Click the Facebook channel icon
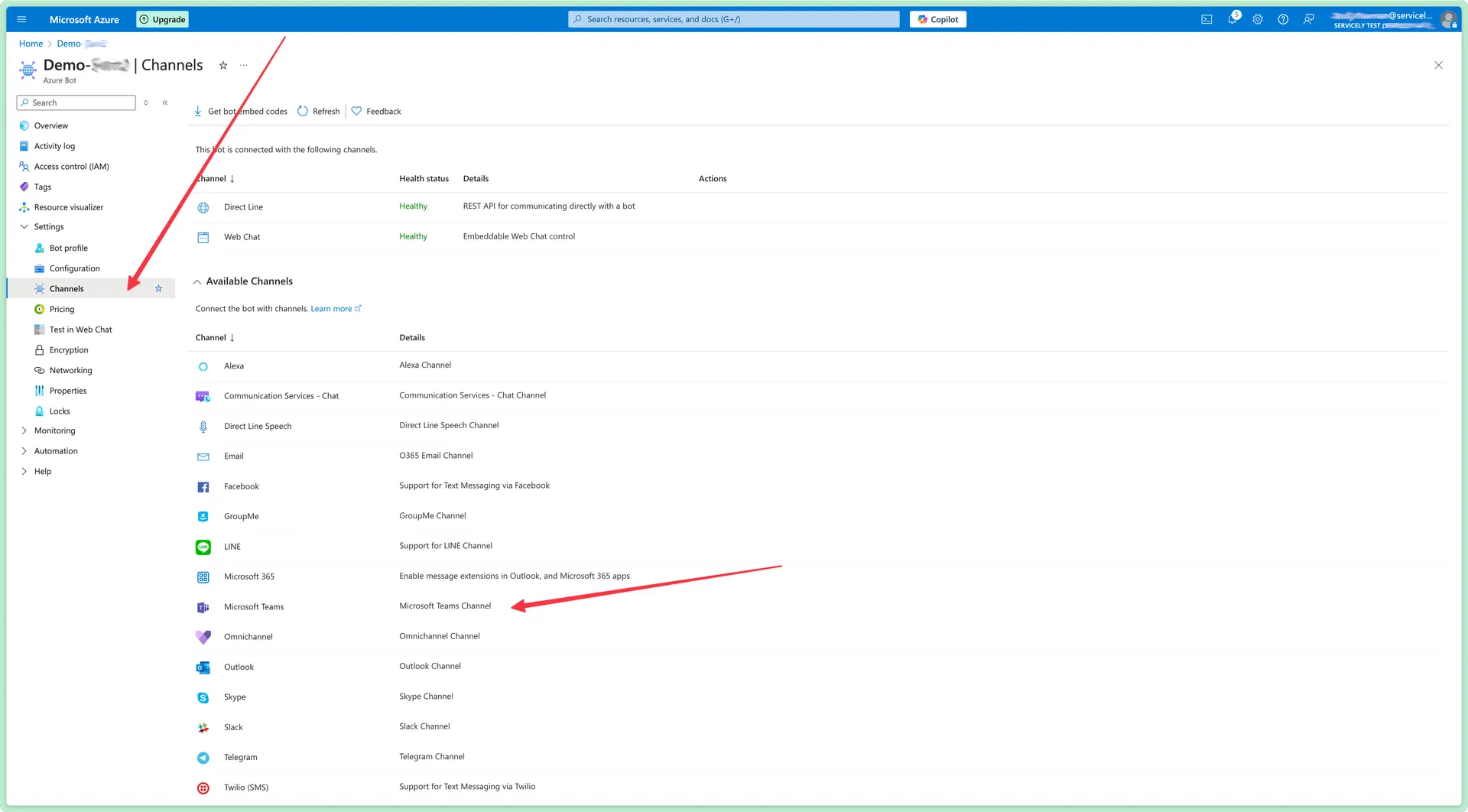 click(x=203, y=487)
